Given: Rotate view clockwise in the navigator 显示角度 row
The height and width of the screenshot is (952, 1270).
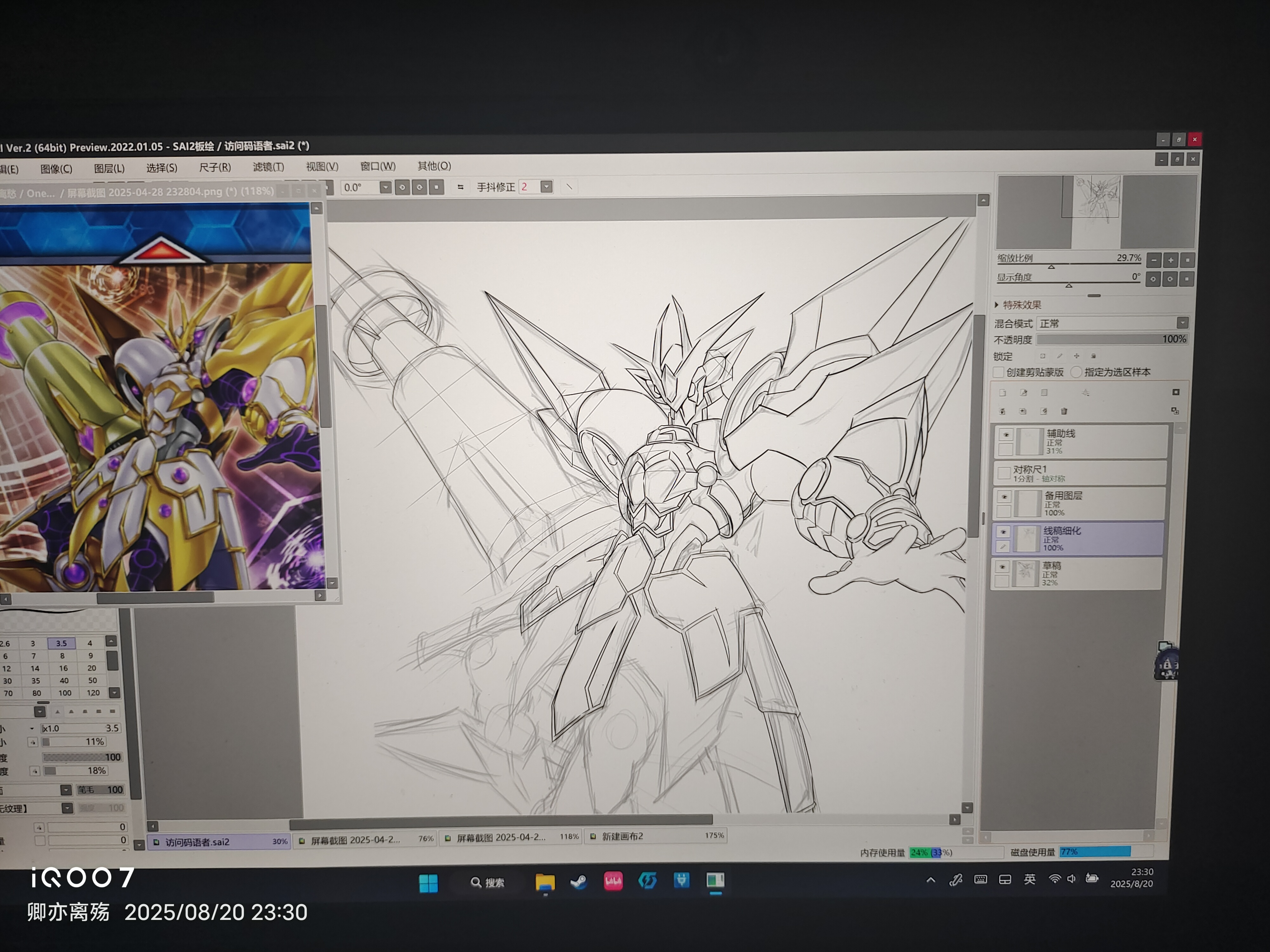Looking at the screenshot, I should coord(1170,279).
